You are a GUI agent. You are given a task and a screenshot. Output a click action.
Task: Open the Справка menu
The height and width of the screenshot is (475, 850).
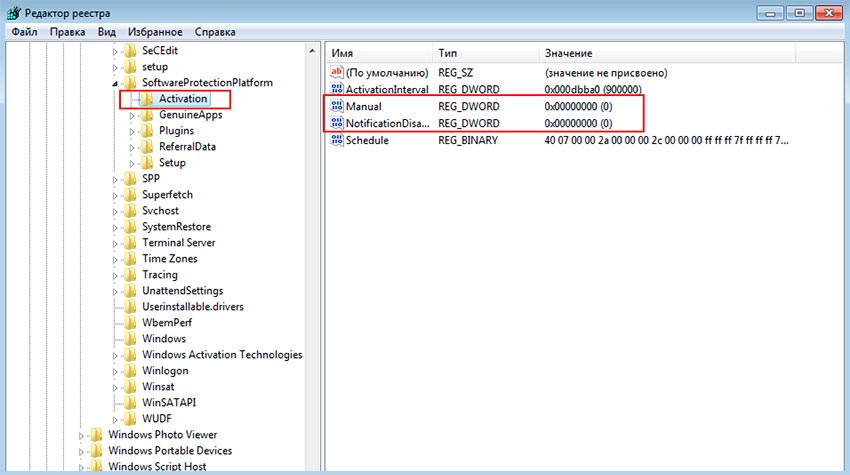(216, 32)
